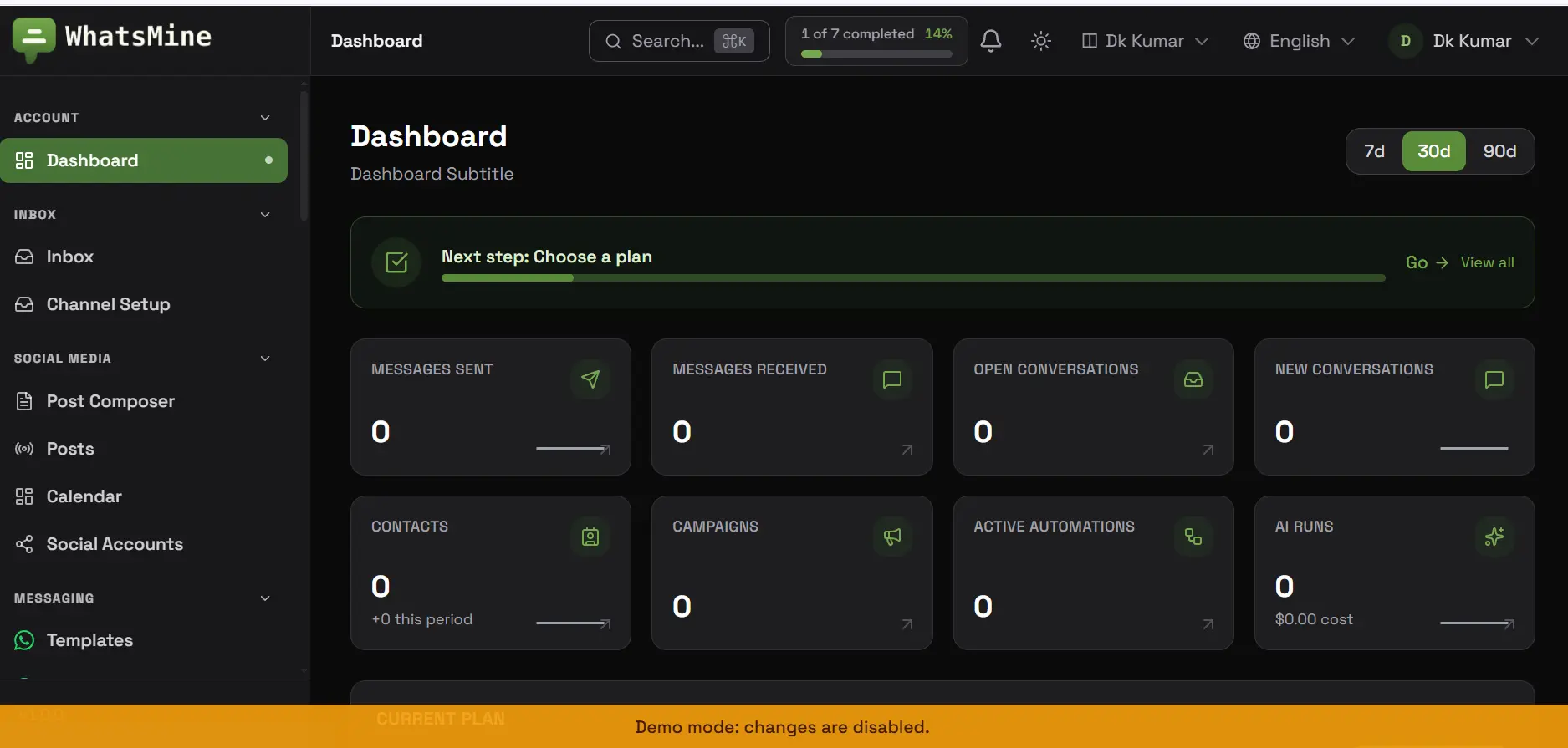This screenshot has width=1568, height=748.
Task: Click the Post Composer document icon
Action: point(24,401)
